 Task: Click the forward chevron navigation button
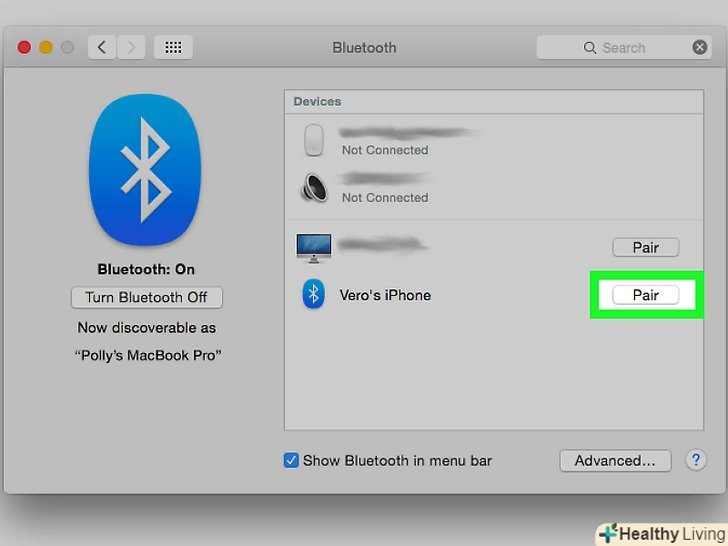131,47
